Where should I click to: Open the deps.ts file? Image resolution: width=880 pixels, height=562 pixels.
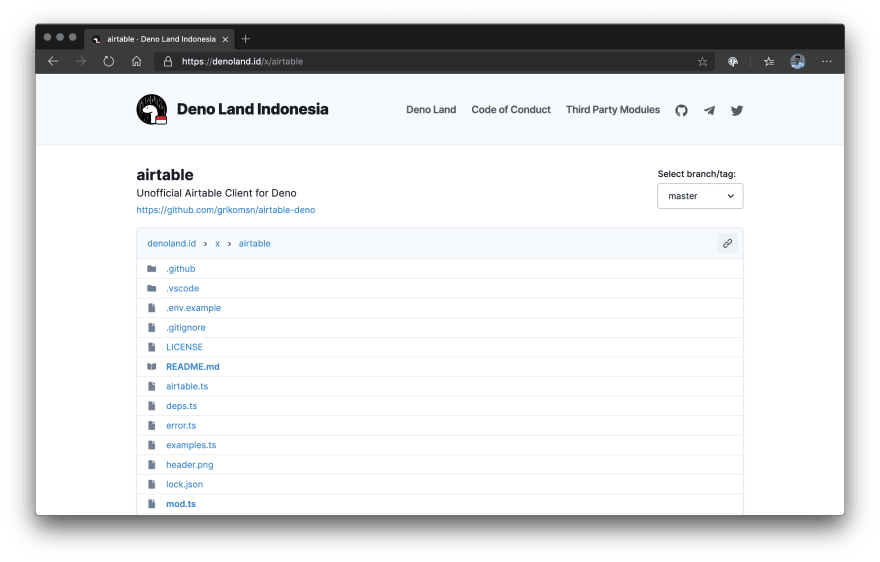181,406
